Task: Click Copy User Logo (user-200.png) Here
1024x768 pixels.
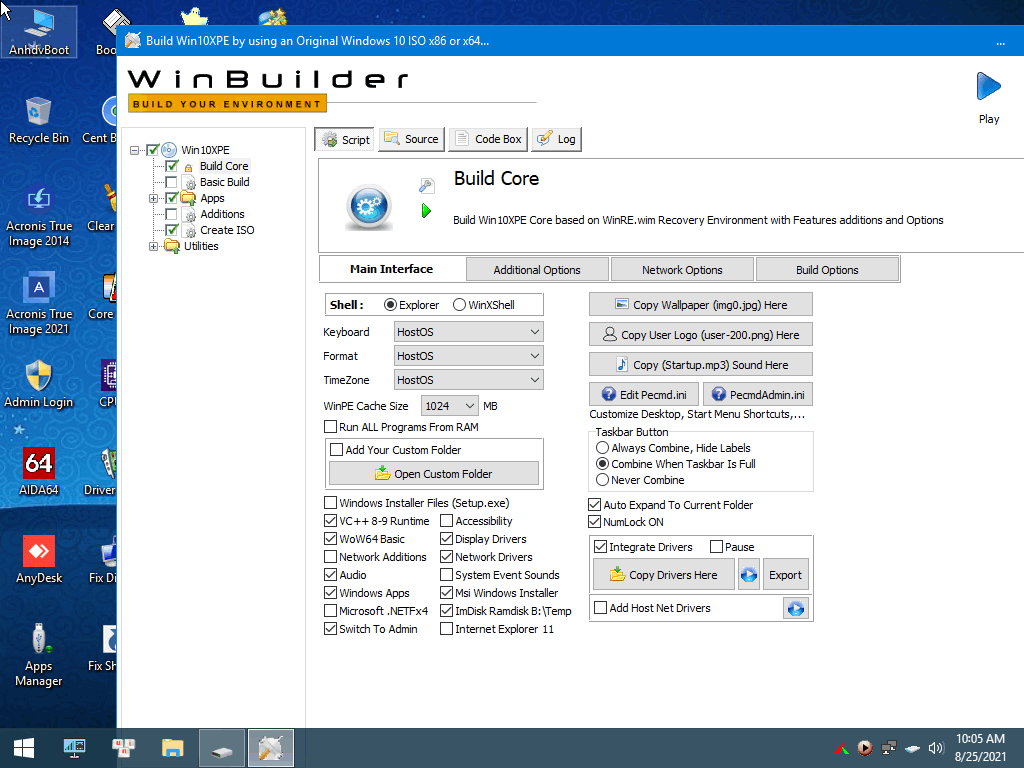Action: (701, 335)
